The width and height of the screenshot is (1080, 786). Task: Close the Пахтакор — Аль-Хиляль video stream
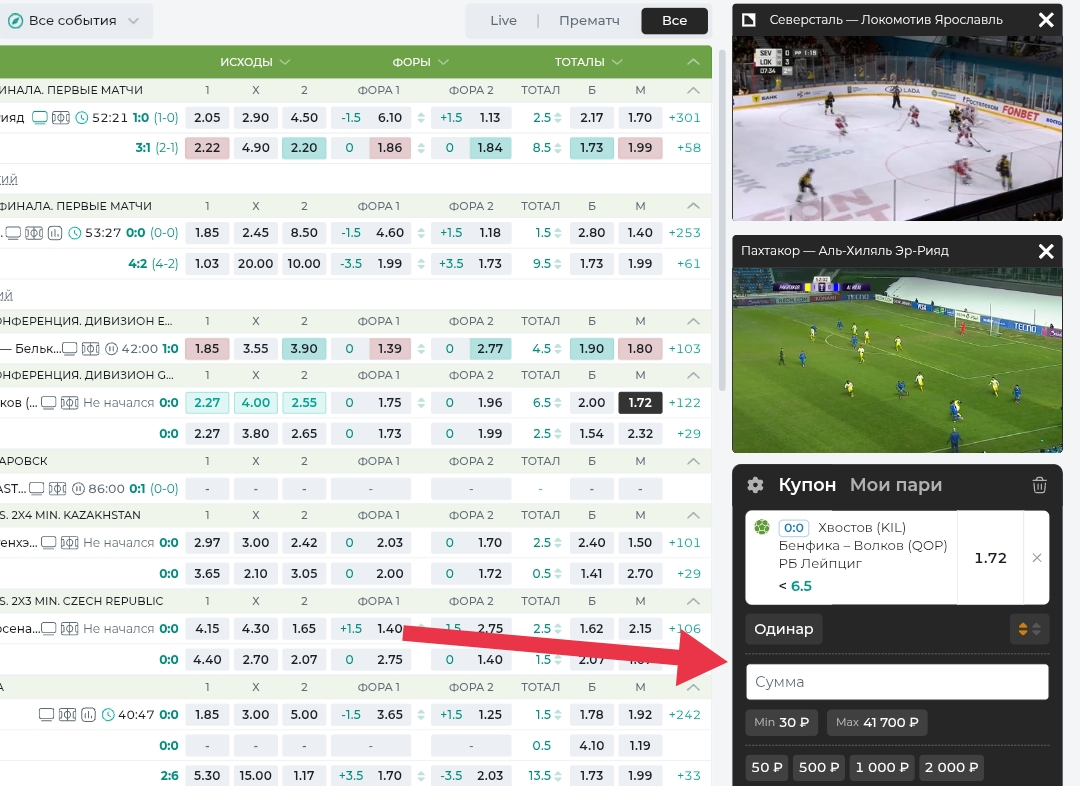point(1046,251)
